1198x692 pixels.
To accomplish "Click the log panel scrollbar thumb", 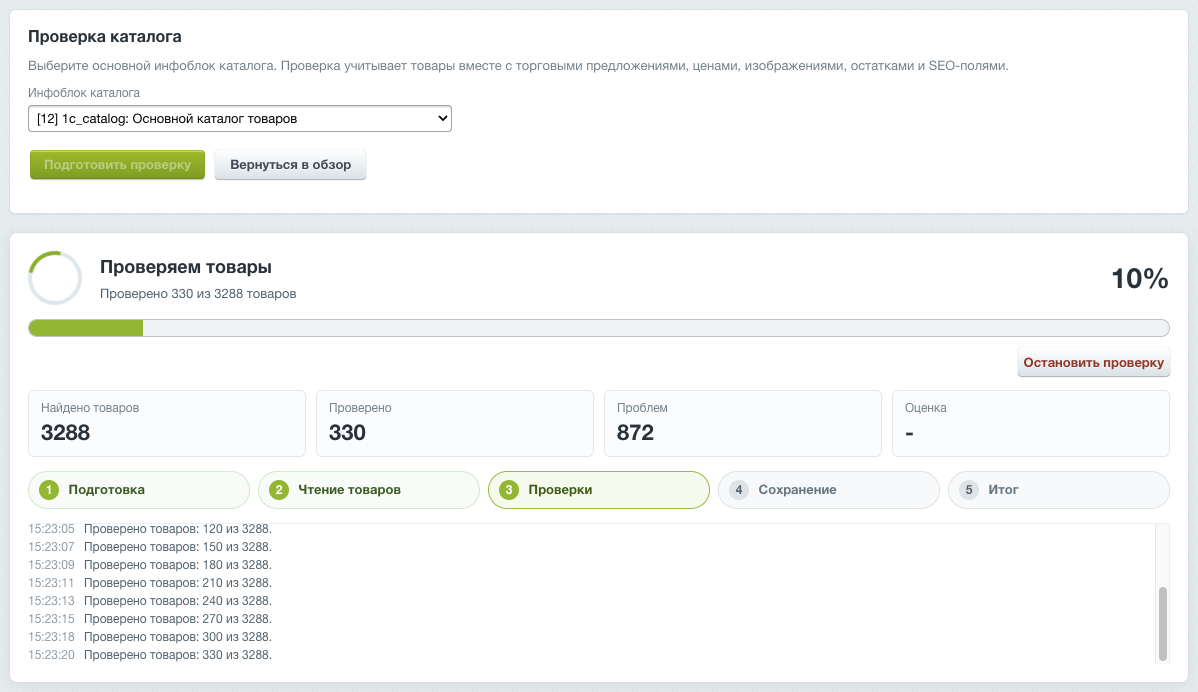I will coord(1163,623).
